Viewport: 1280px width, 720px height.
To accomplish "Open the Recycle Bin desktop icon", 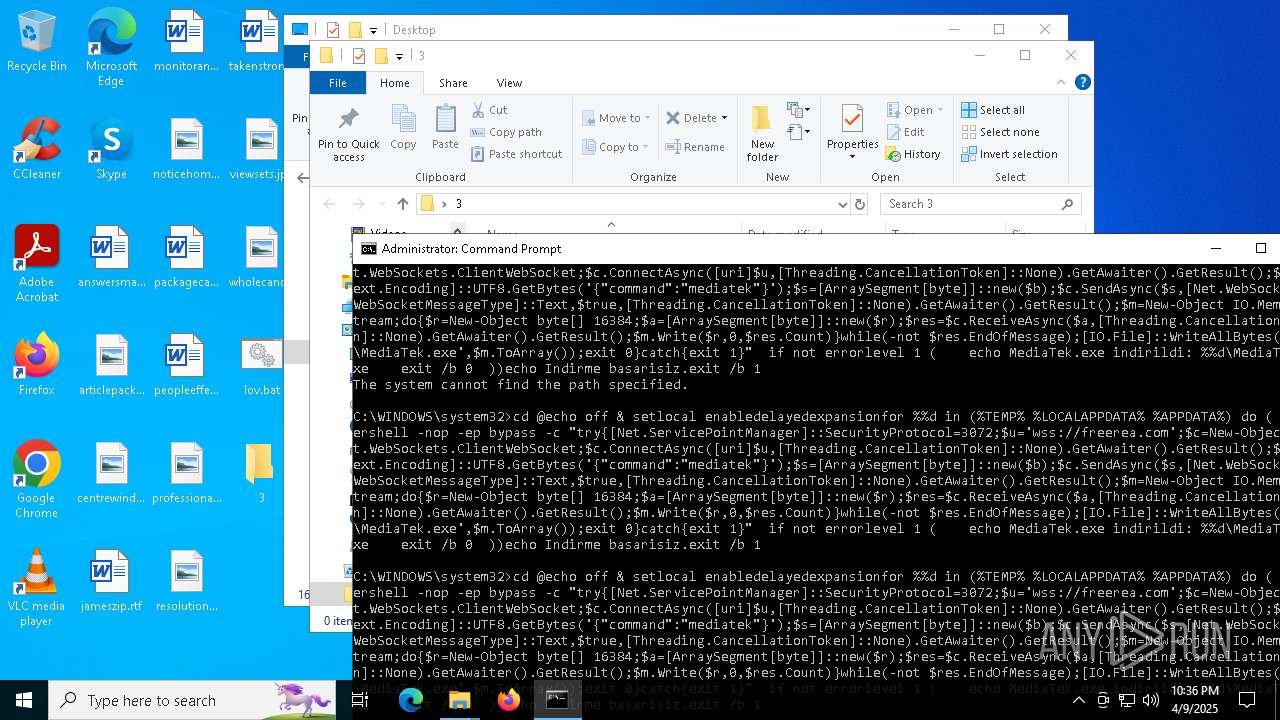I will click(37, 42).
